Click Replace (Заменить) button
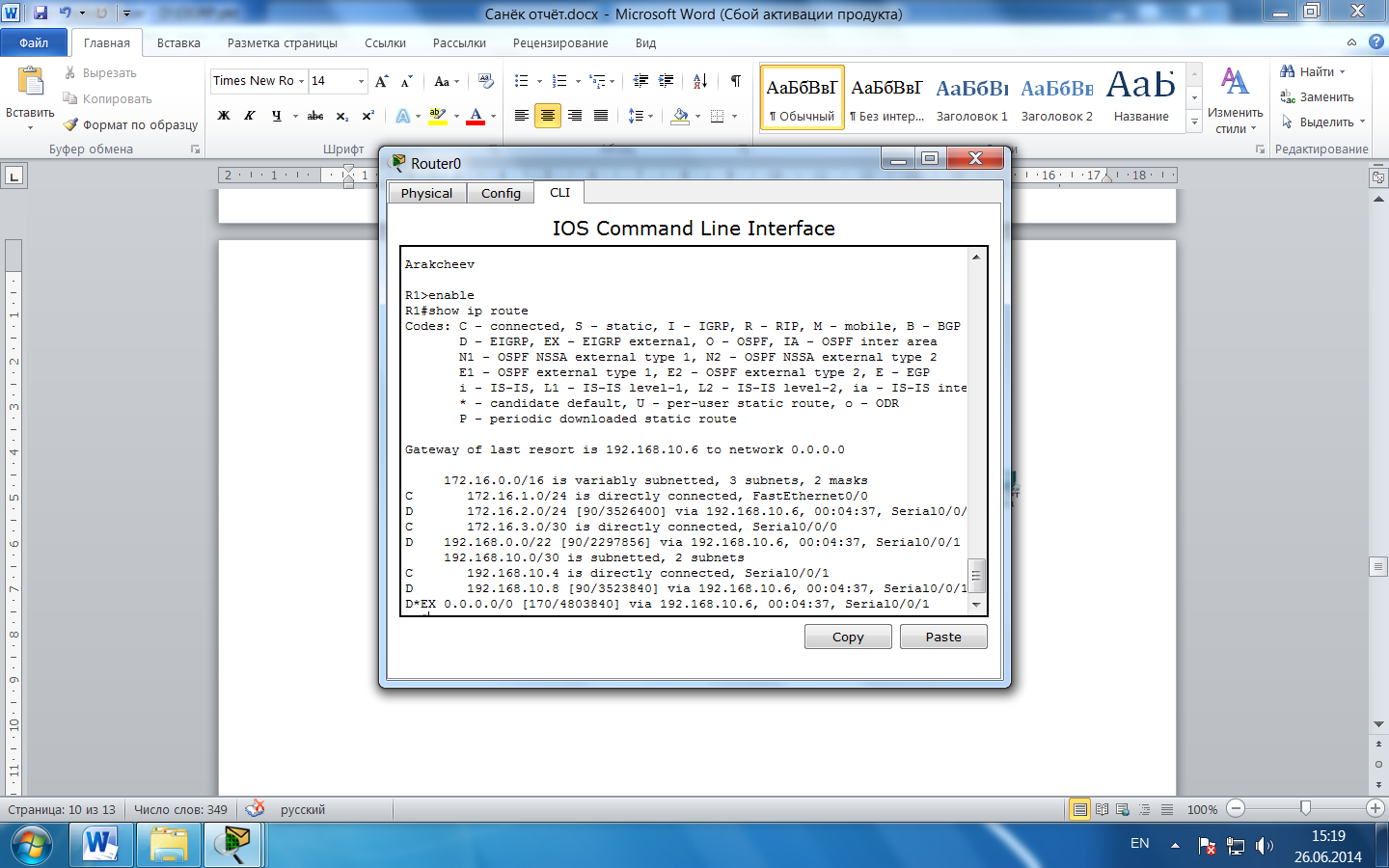The image size is (1389, 868). coord(1317,96)
